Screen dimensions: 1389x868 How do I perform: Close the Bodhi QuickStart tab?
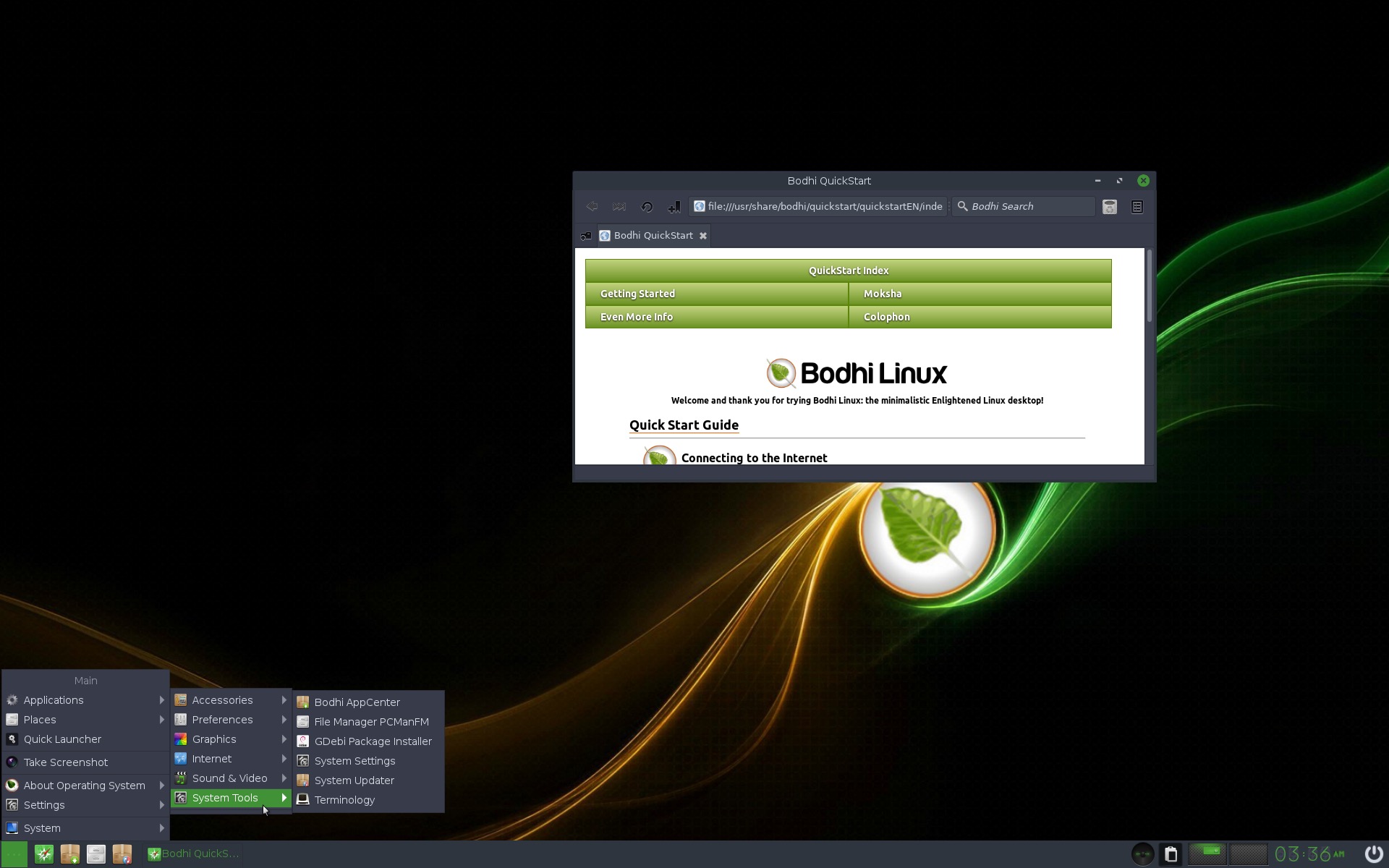[702, 236]
